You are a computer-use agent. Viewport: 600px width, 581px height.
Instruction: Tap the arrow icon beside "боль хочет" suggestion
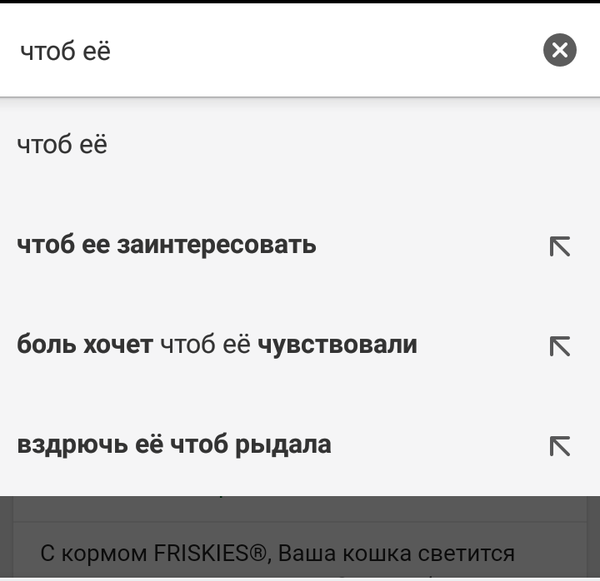[x=560, y=346]
